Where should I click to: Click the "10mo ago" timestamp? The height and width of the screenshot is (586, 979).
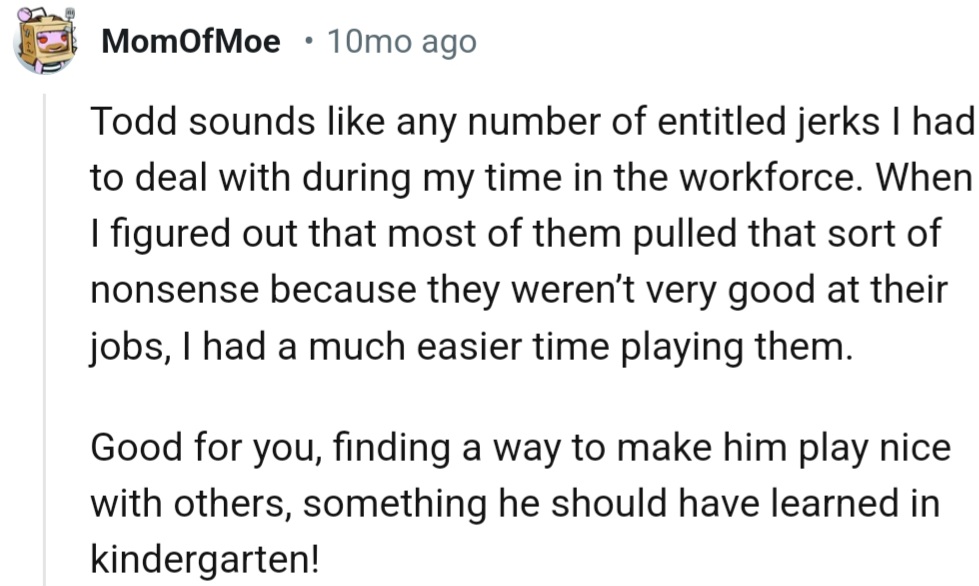point(401,43)
